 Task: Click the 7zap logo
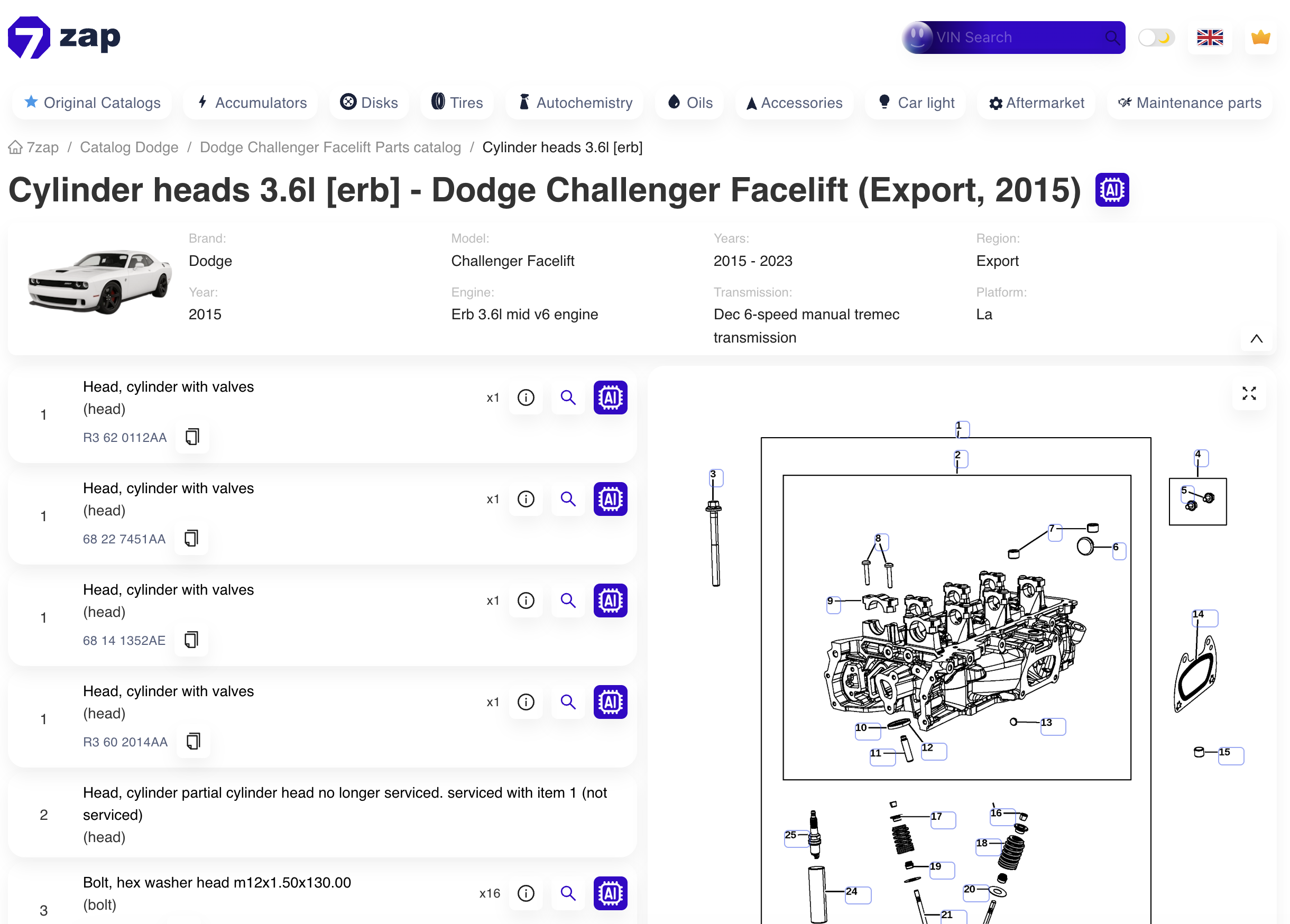pyautogui.click(x=63, y=36)
